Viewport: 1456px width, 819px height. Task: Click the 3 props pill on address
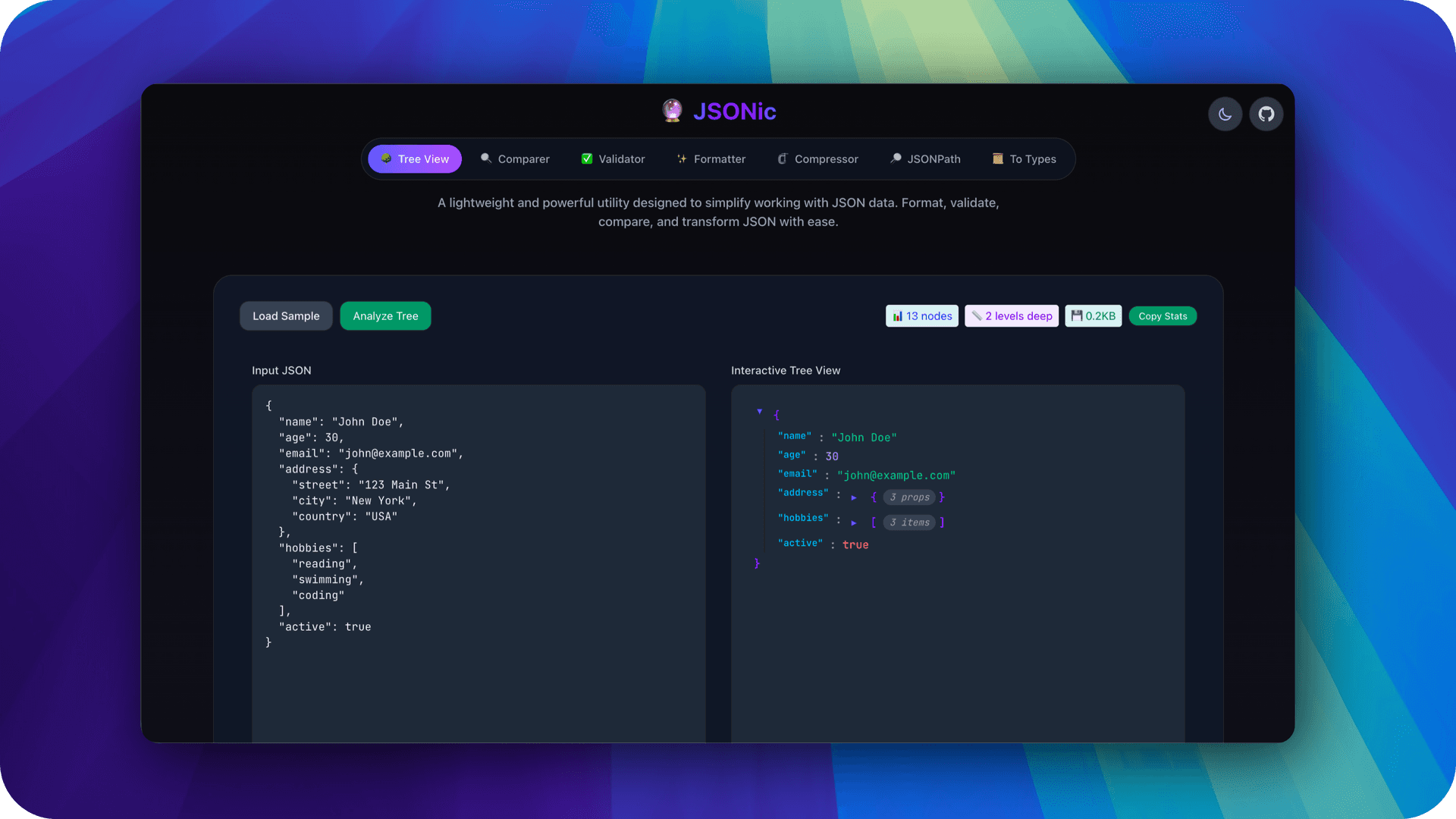click(909, 497)
